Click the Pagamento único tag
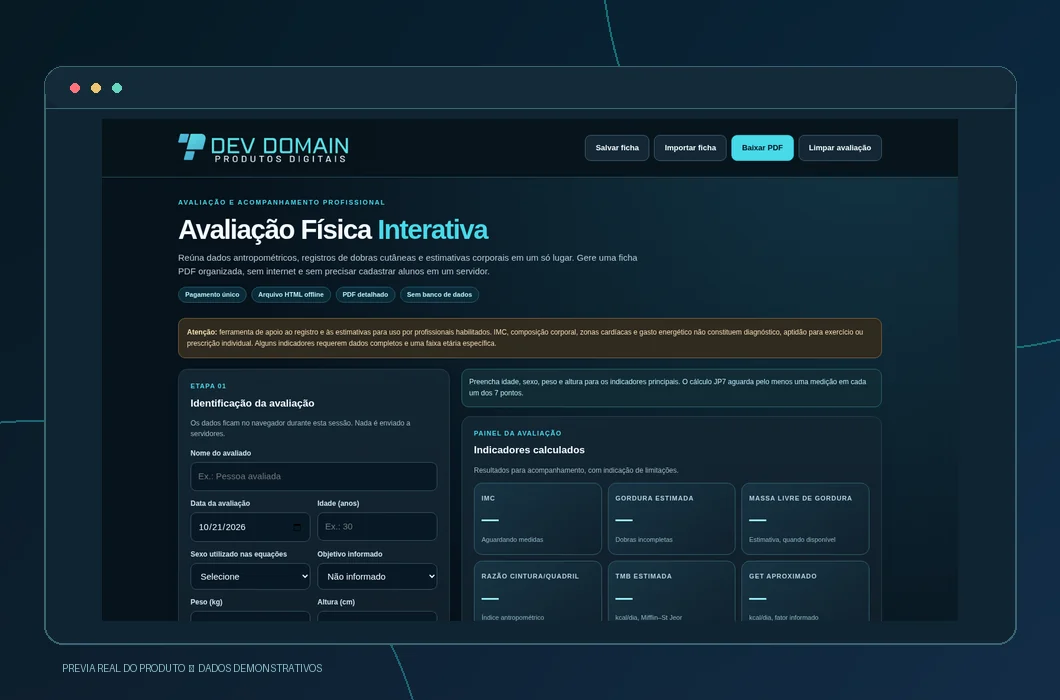Screen dimensions: 1060x700 click(212, 295)
